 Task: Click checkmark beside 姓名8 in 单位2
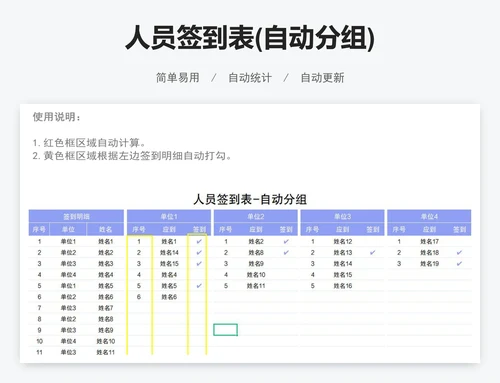click(x=286, y=252)
